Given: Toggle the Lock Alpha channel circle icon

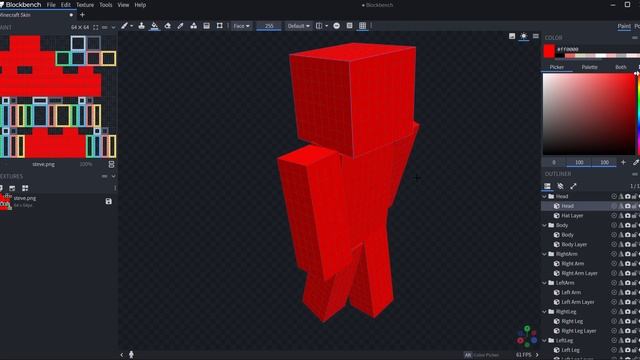Looking at the screenshot, I should [336, 26].
